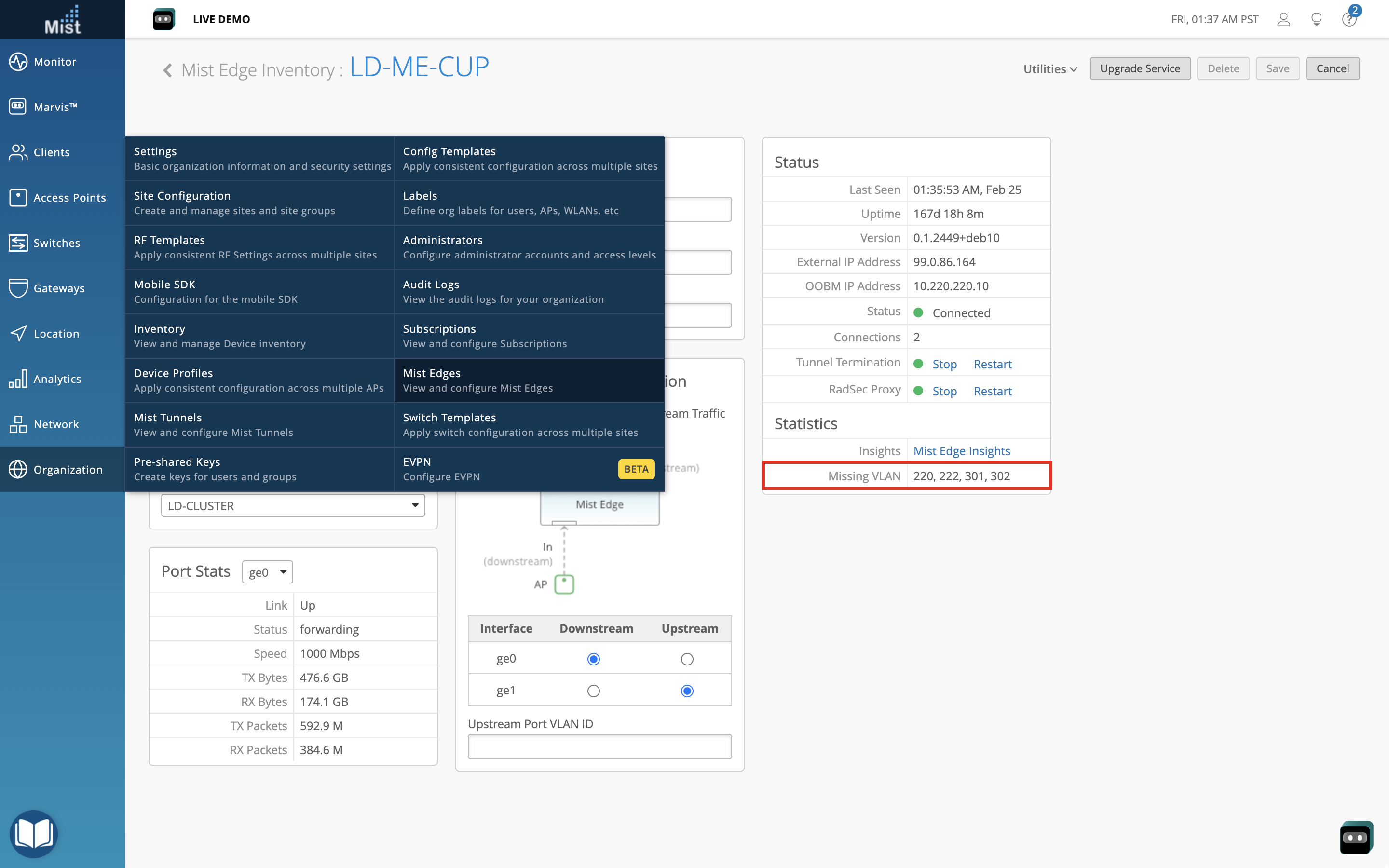Screen dimensions: 1389x868
Task: Click the Upstream Port VLAN ID field
Action: tap(599, 746)
